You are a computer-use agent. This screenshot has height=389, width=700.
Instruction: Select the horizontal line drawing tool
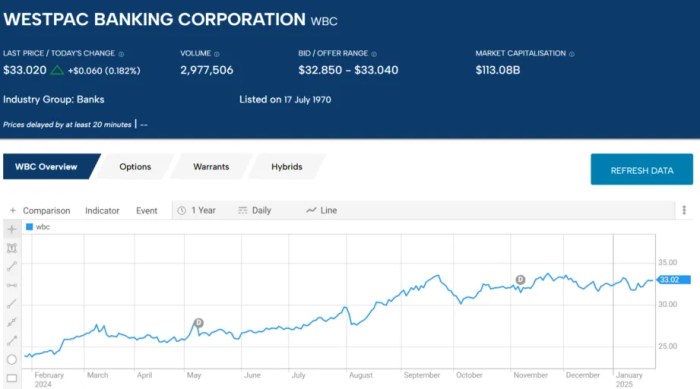12,285
